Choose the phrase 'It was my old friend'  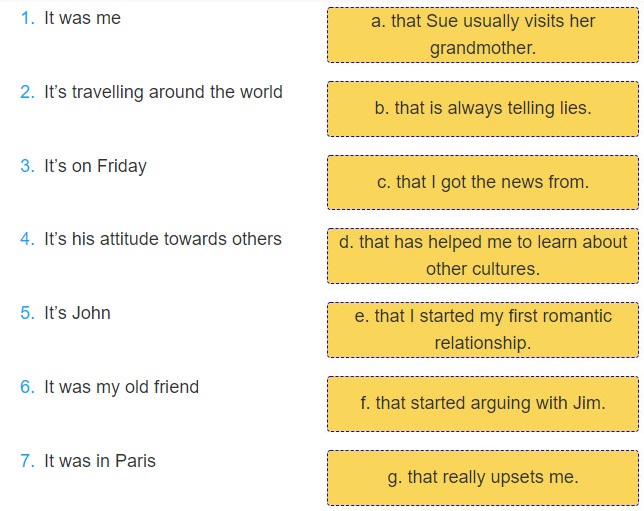(x=122, y=387)
